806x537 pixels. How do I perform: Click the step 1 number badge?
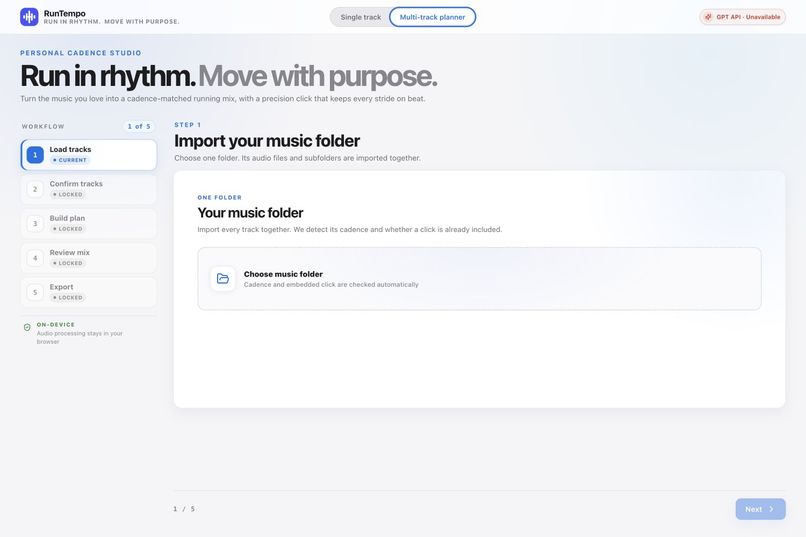click(35, 155)
